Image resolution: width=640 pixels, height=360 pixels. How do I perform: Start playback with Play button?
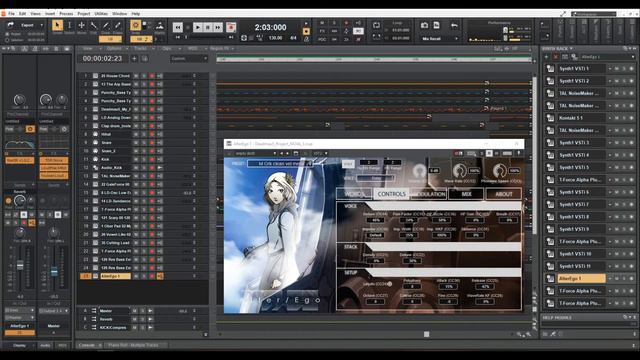click(x=198, y=27)
